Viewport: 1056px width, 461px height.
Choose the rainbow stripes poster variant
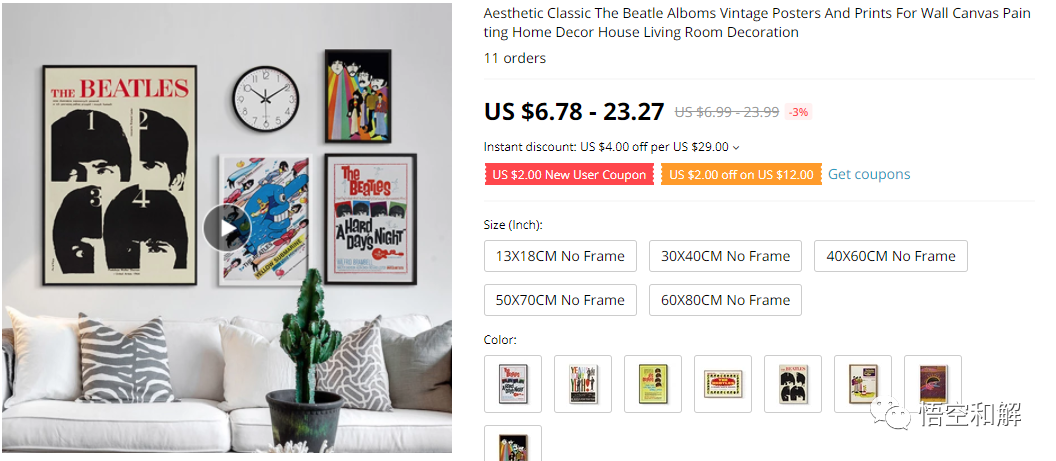[513, 444]
